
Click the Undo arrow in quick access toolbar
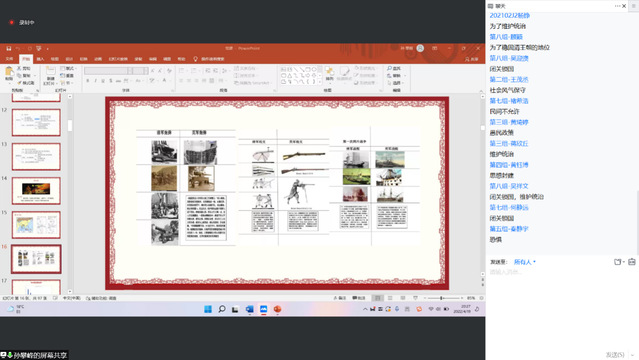coord(18,49)
